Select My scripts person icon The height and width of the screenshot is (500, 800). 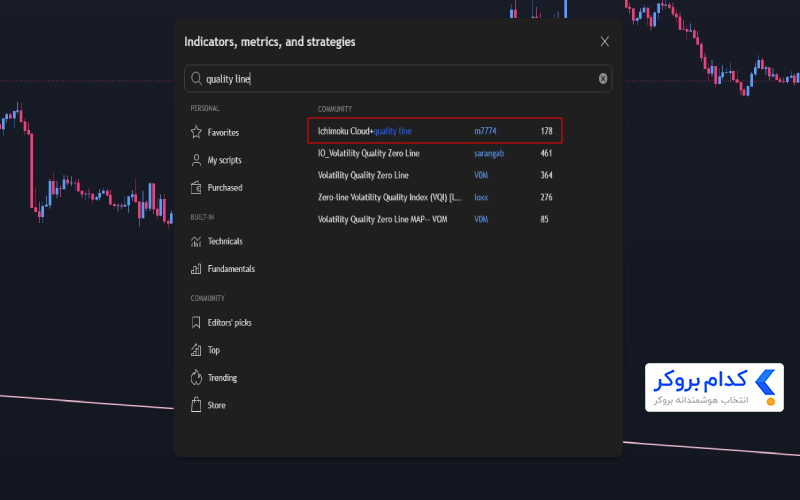(x=196, y=160)
